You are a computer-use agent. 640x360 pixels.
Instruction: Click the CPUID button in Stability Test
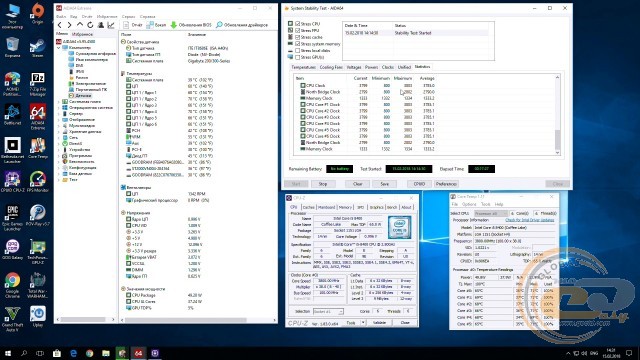tap(419, 184)
